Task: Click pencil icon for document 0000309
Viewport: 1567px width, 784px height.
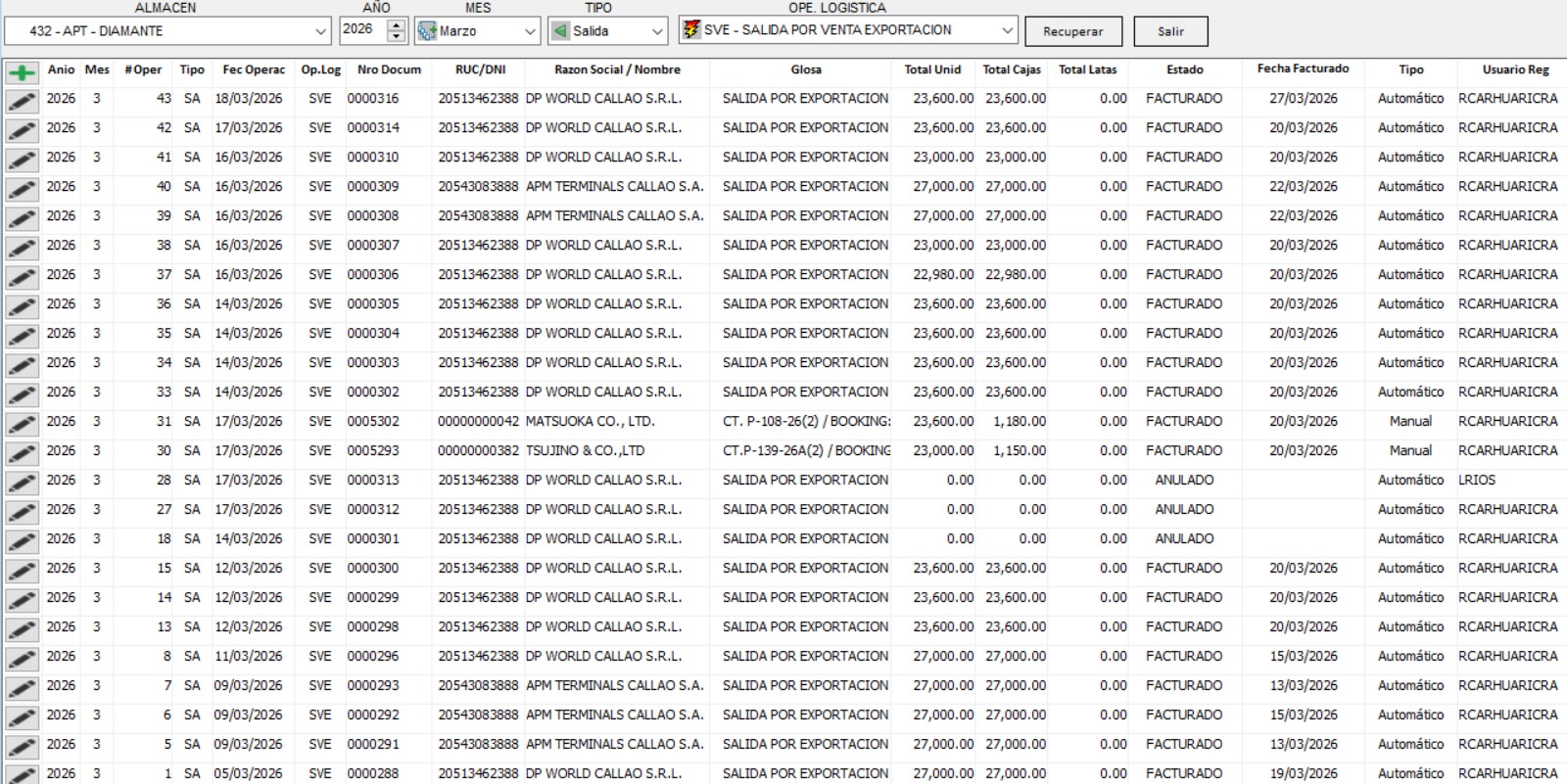Action: click(22, 189)
